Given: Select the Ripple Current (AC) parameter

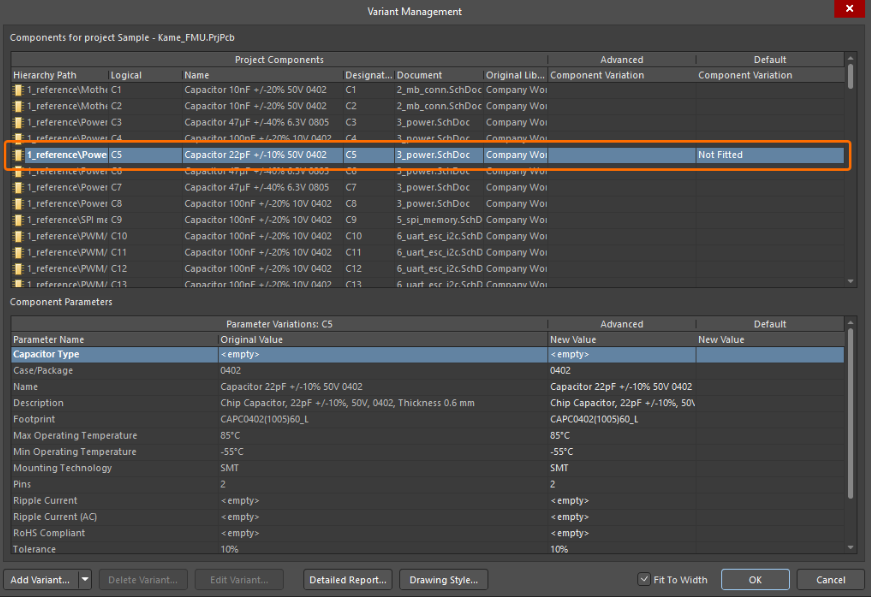Looking at the screenshot, I should (x=427, y=517).
